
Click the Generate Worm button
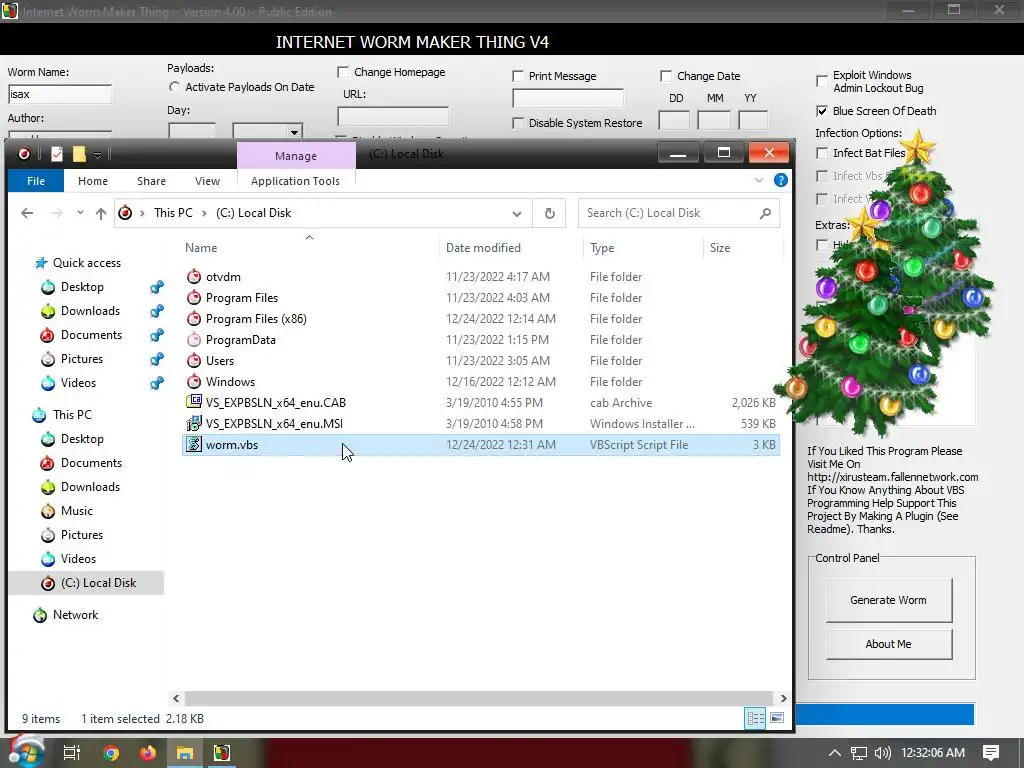(x=888, y=600)
